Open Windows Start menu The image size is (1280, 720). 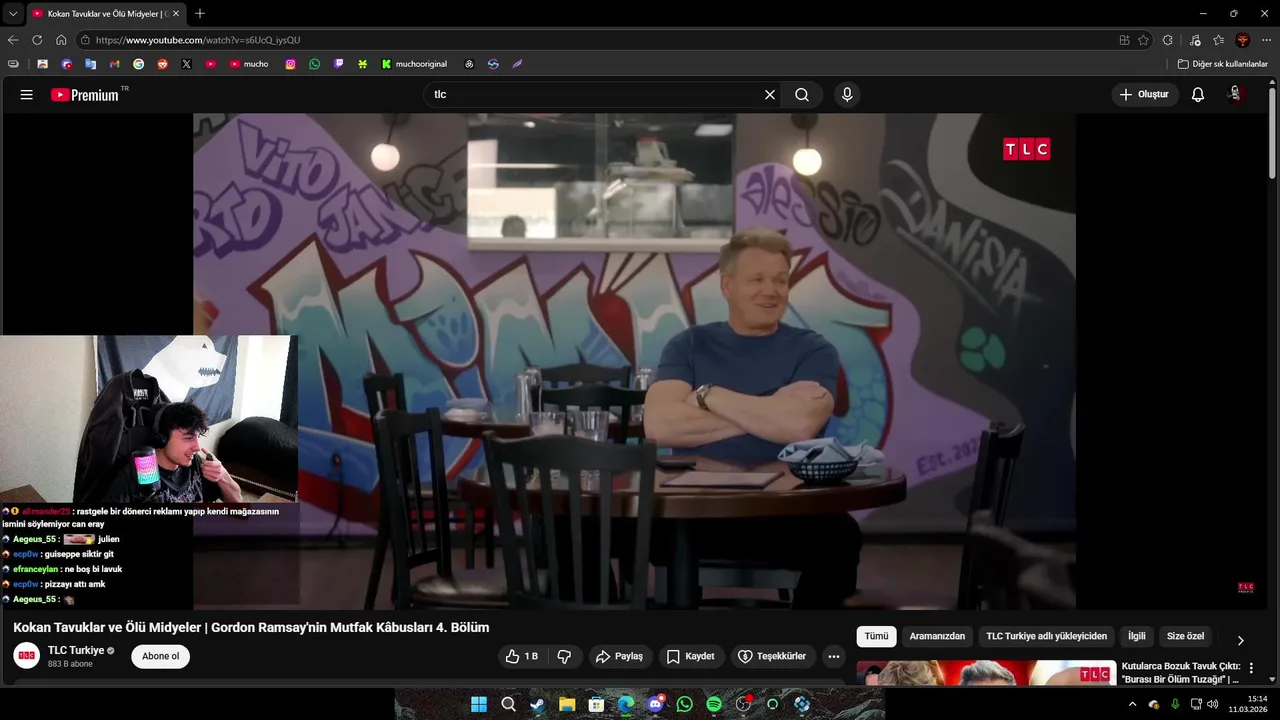coord(479,704)
